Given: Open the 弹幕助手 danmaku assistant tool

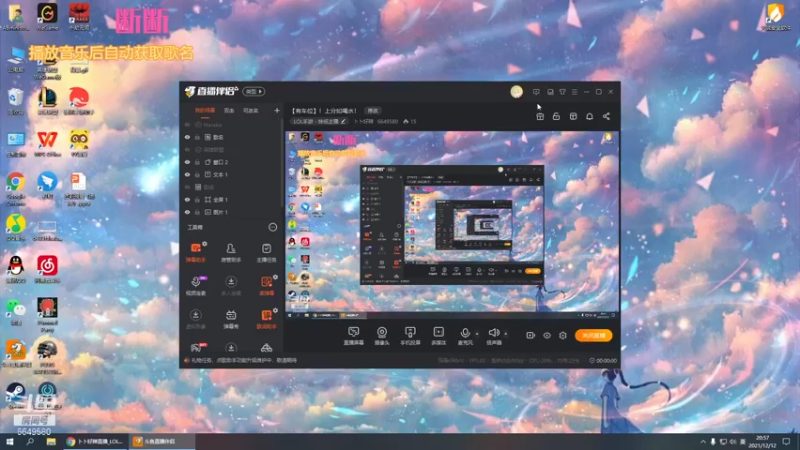Looking at the screenshot, I should [x=195, y=252].
